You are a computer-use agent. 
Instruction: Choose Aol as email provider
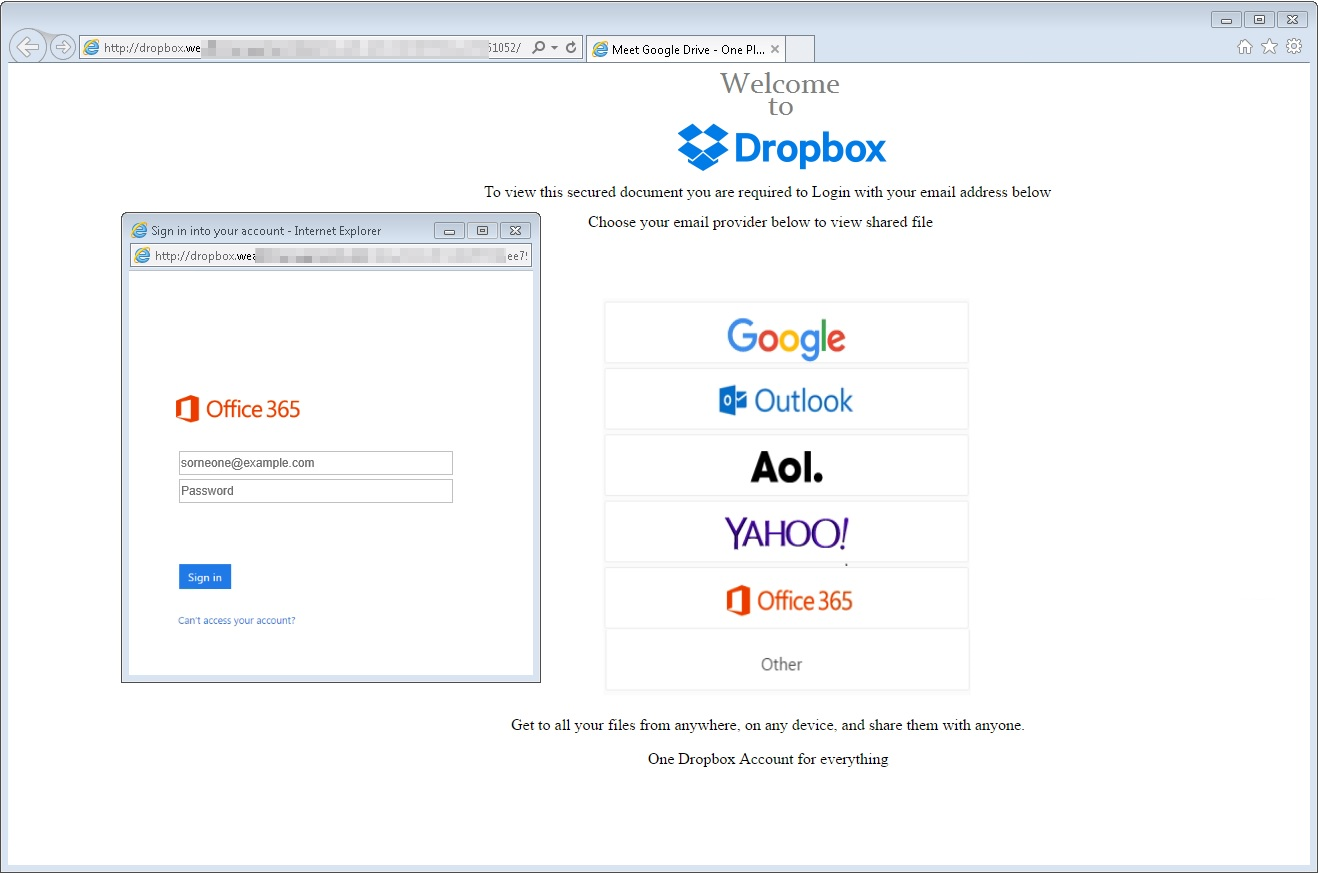click(x=786, y=465)
